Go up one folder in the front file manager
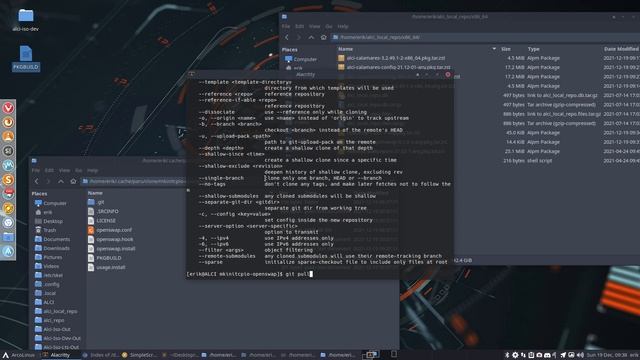The height and width of the screenshot is (360, 640). (x=61, y=181)
